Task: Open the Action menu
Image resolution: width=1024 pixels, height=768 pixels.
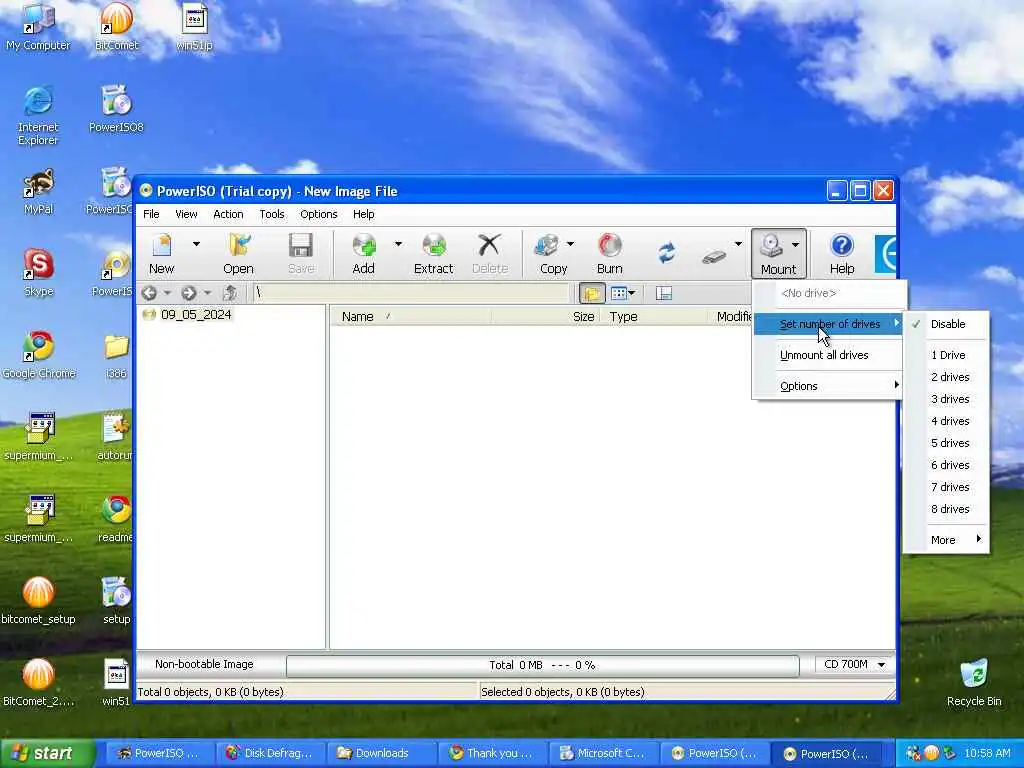Action: (228, 214)
